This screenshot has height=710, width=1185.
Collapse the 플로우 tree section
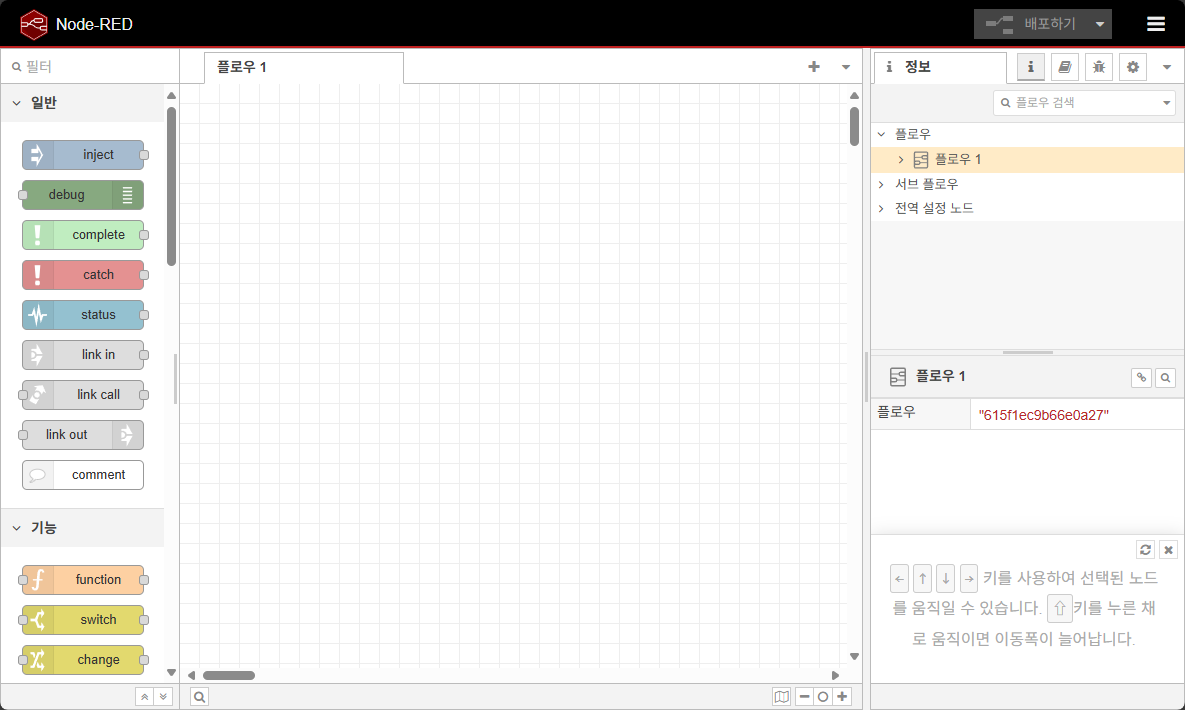click(881, 134)
